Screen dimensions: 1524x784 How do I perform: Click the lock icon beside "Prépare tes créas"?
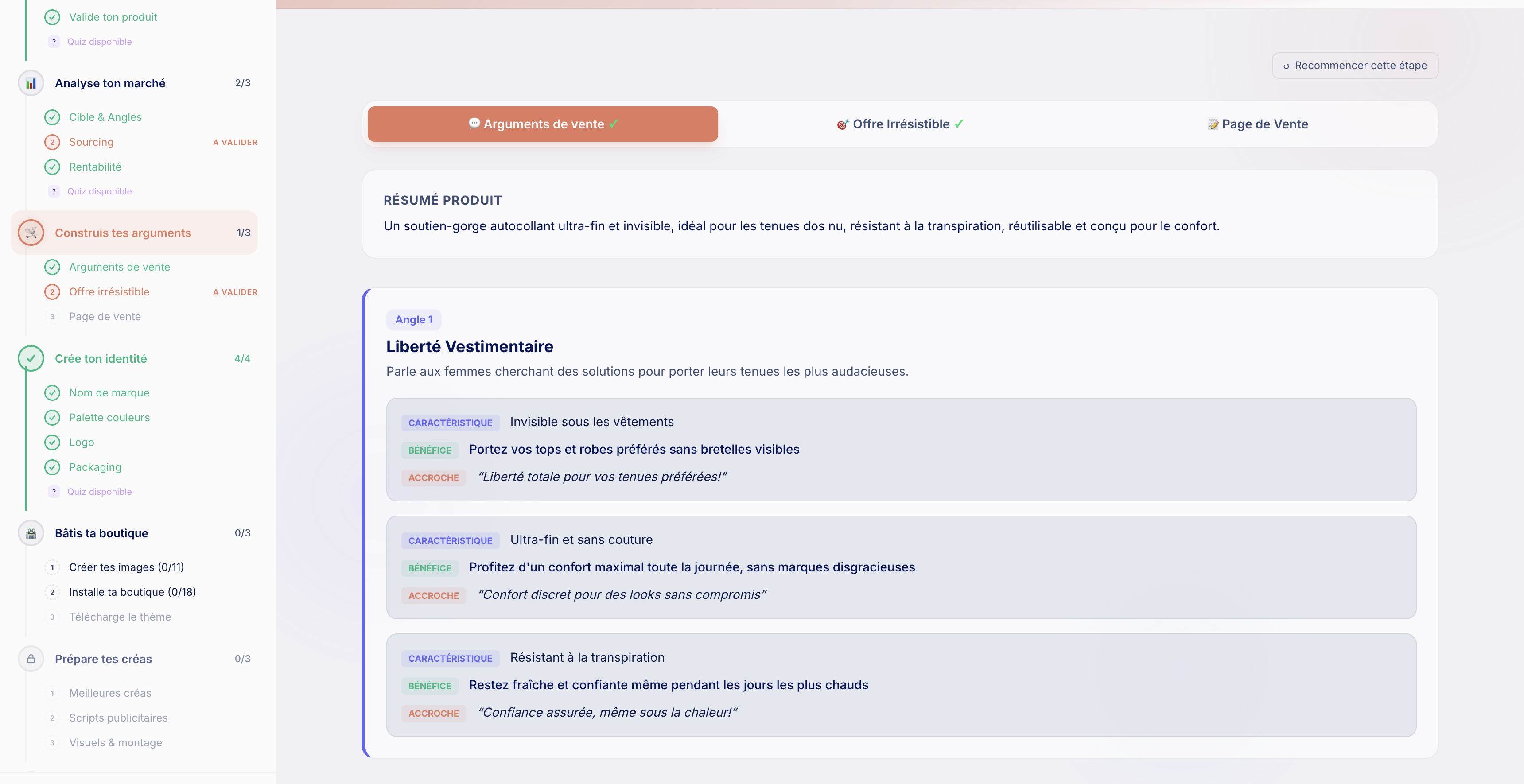coord(31,659)
